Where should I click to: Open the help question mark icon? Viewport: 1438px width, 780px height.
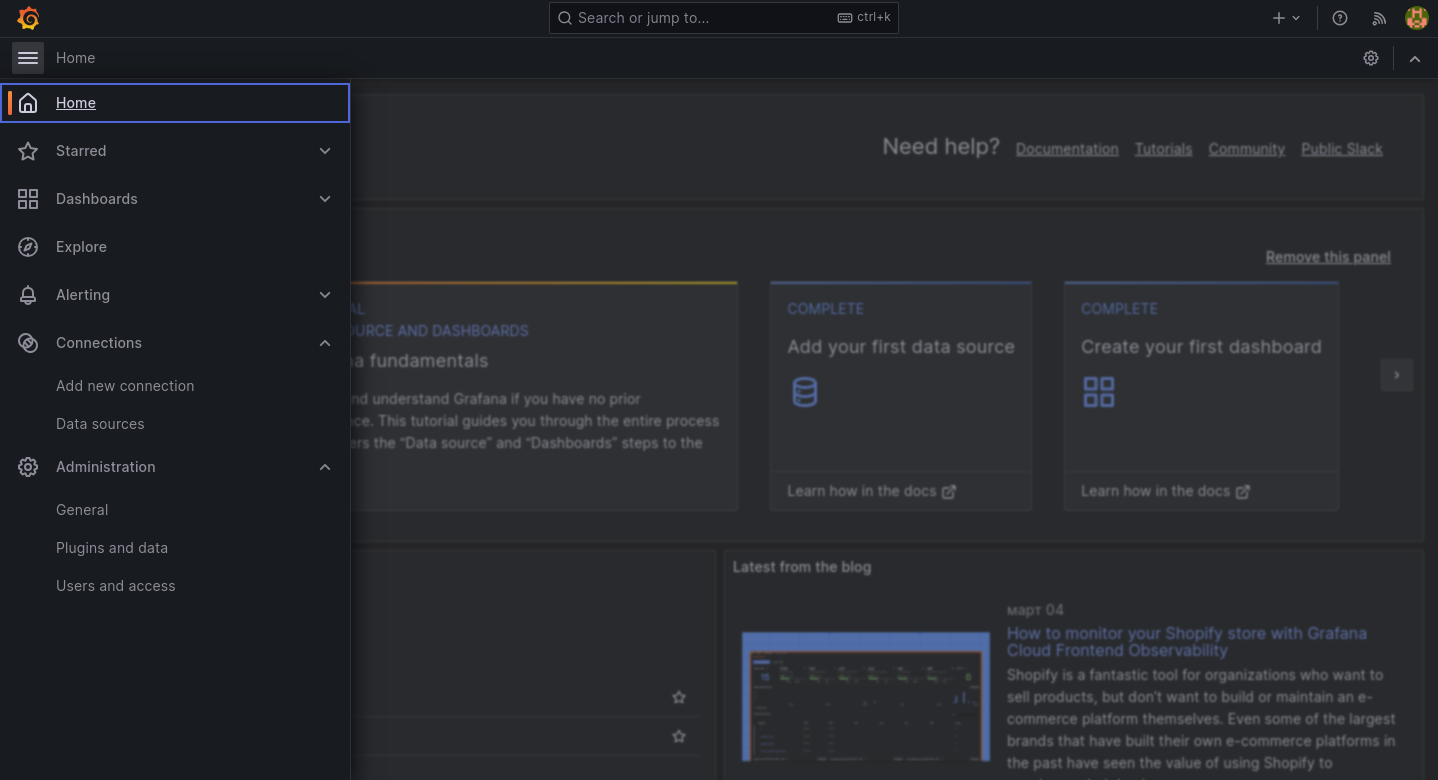1340,18
